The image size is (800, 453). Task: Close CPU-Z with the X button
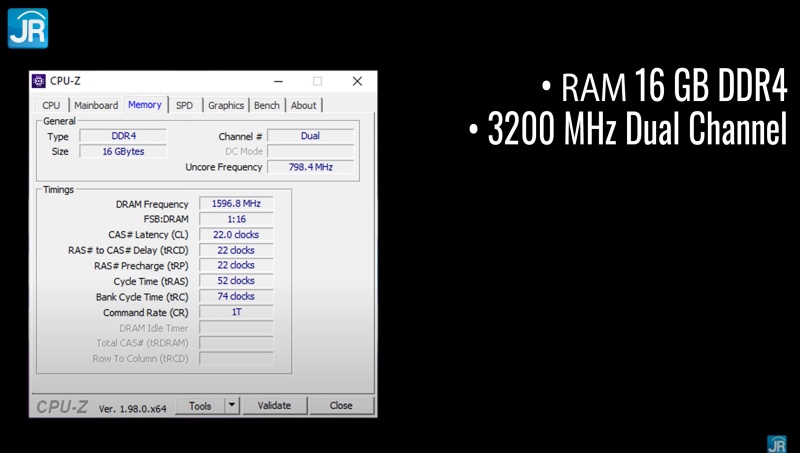358,81
